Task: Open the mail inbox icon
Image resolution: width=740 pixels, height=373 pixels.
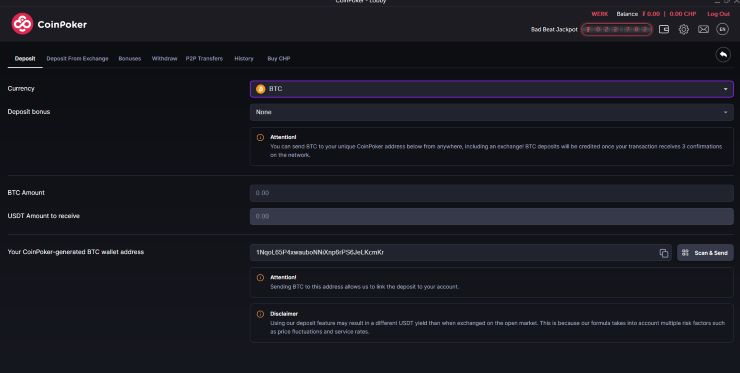Action: pyautogui.click(x=703, y=29)
